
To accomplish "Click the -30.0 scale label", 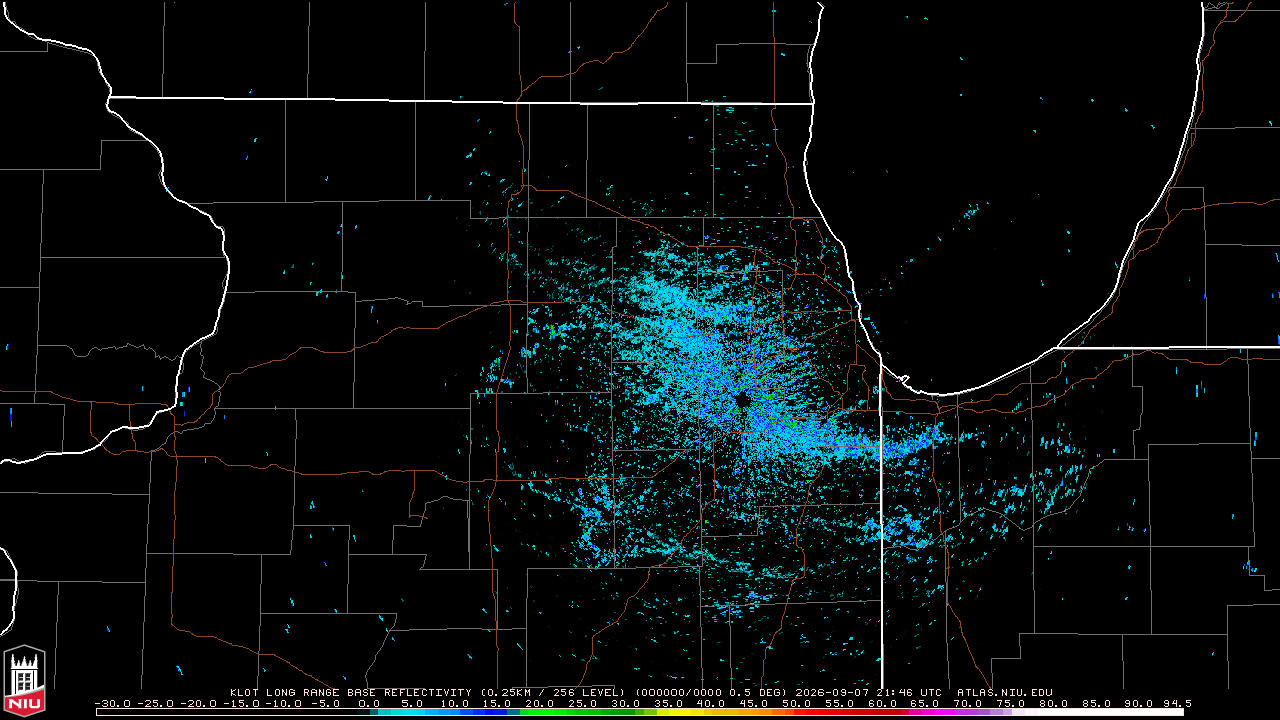I will tap(112, 704).
